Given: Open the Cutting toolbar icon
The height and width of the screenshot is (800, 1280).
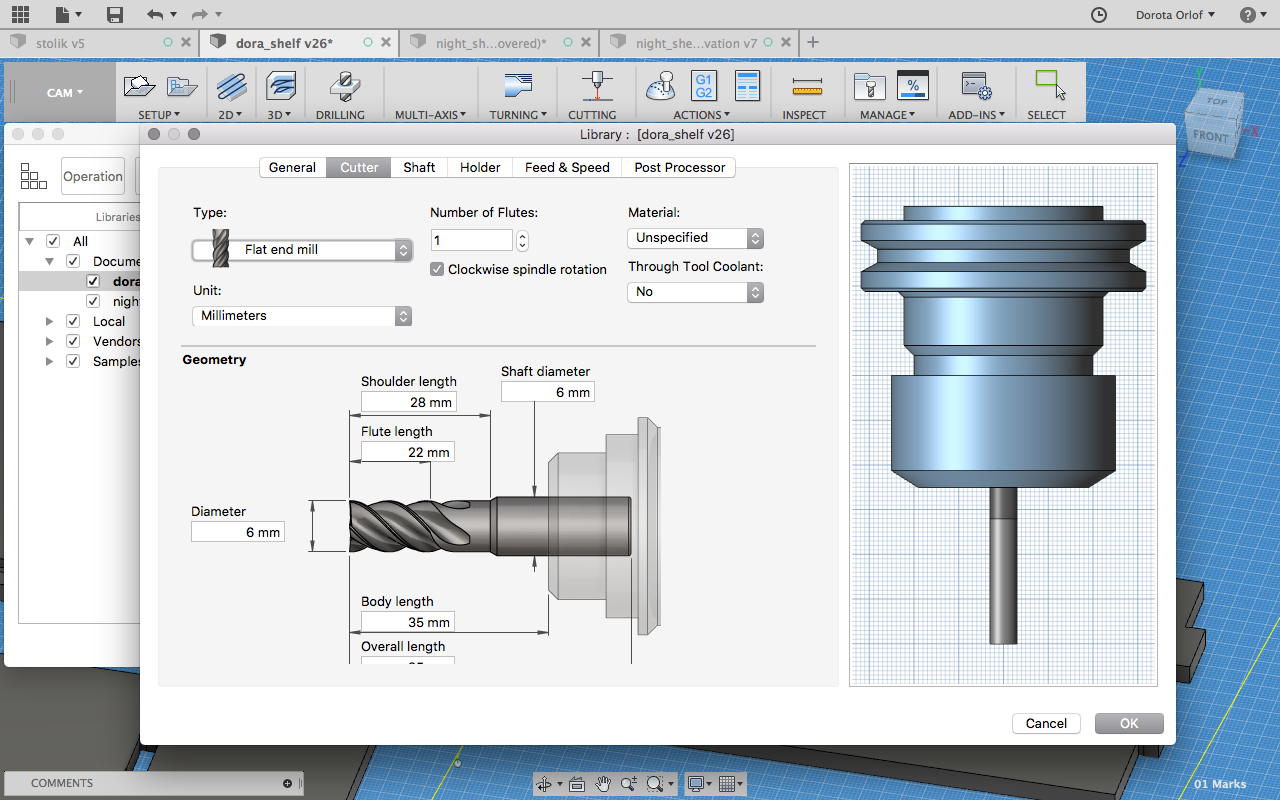Looking at the screenshot, I should [x=596, y=87].
